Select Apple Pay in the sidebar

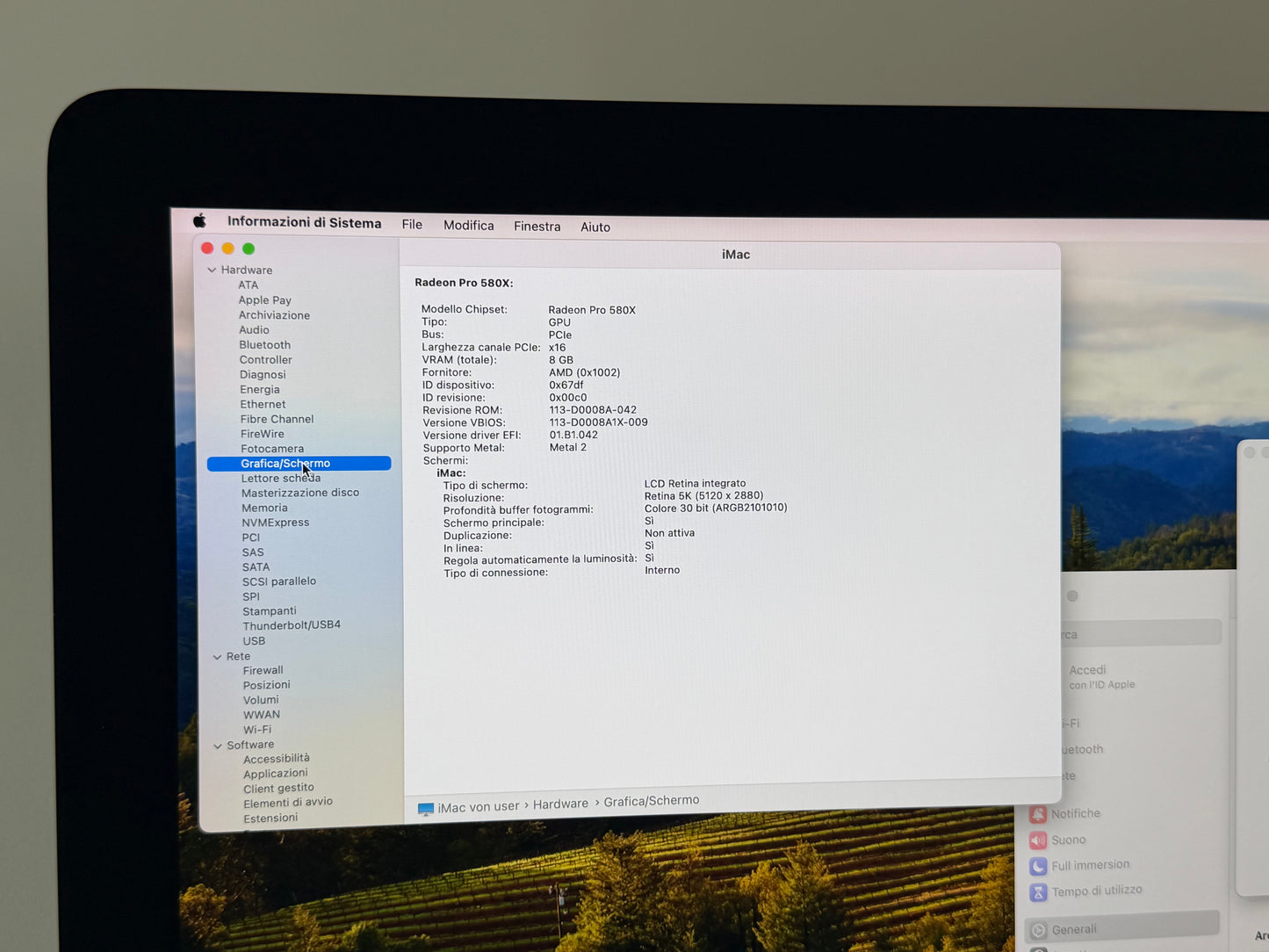point(264,300)
